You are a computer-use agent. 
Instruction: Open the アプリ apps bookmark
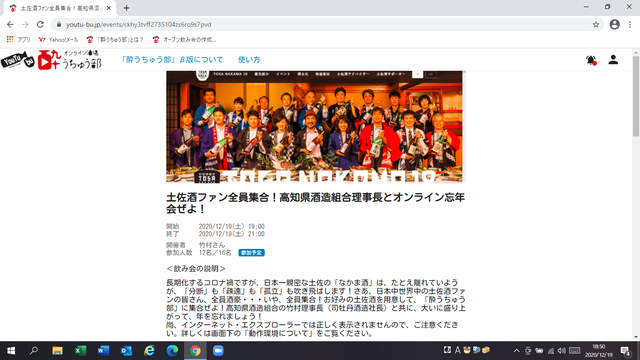[19, 40]
